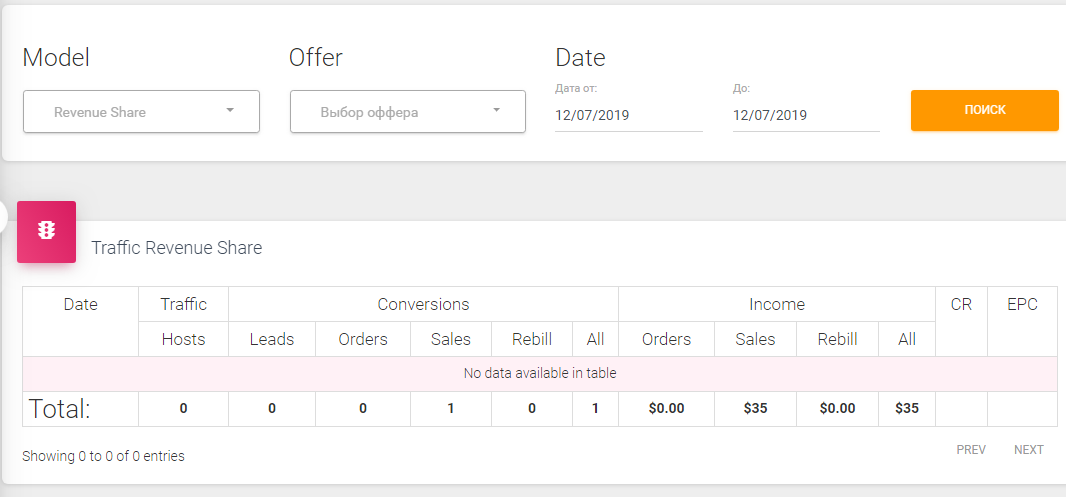The width and height of the screenshot is (1066, 497).
Task: Click the CR column header
Action: (961, 305)
